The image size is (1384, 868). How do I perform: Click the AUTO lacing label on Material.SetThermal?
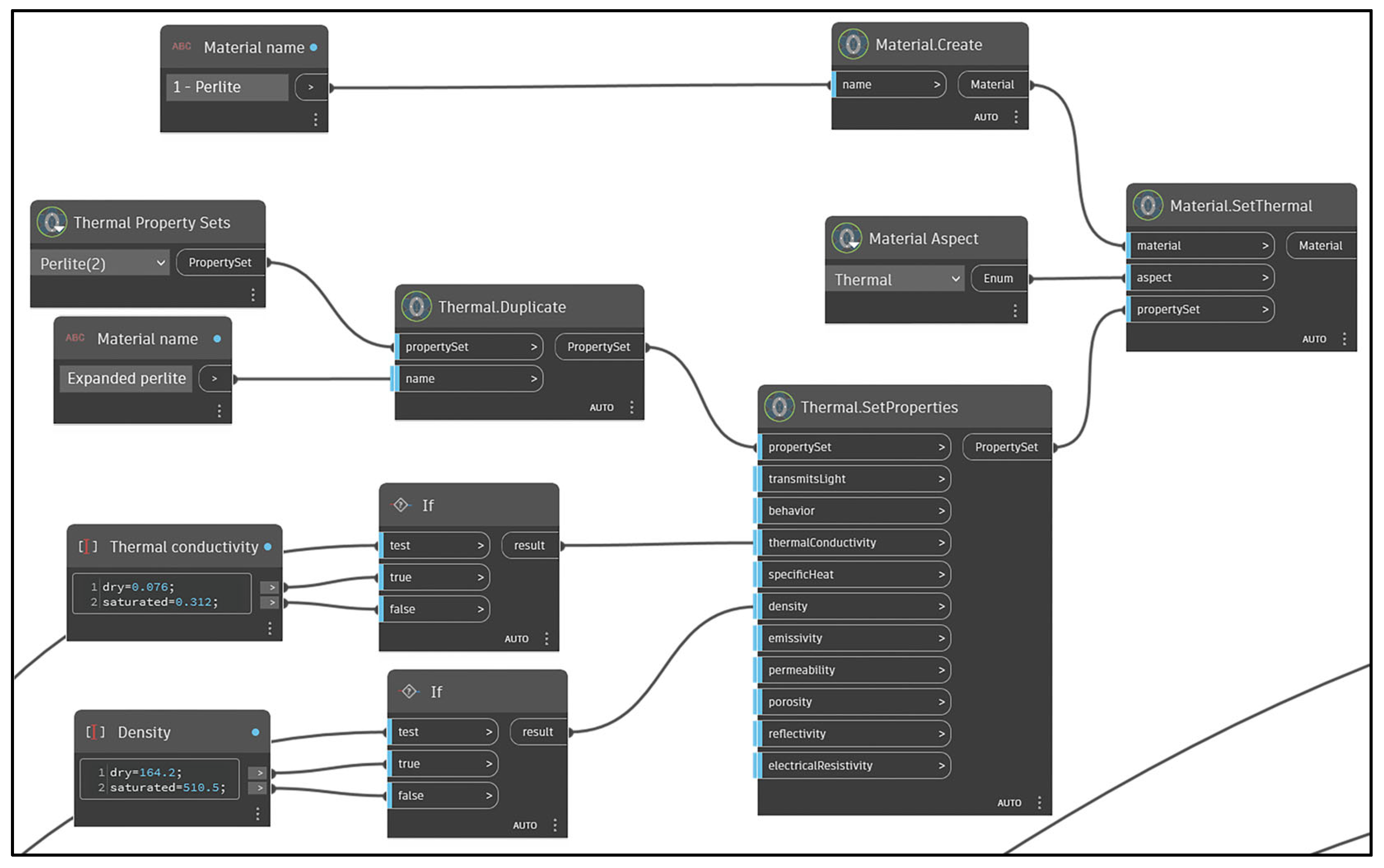(x=1314, y=339)
